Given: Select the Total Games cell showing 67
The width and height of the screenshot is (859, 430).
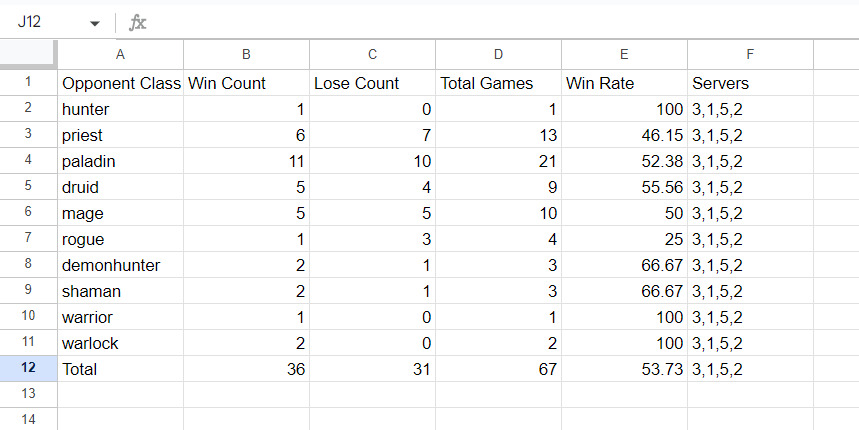Looking at the screenshot, I should pyautogui.click(x=498, y=369).
